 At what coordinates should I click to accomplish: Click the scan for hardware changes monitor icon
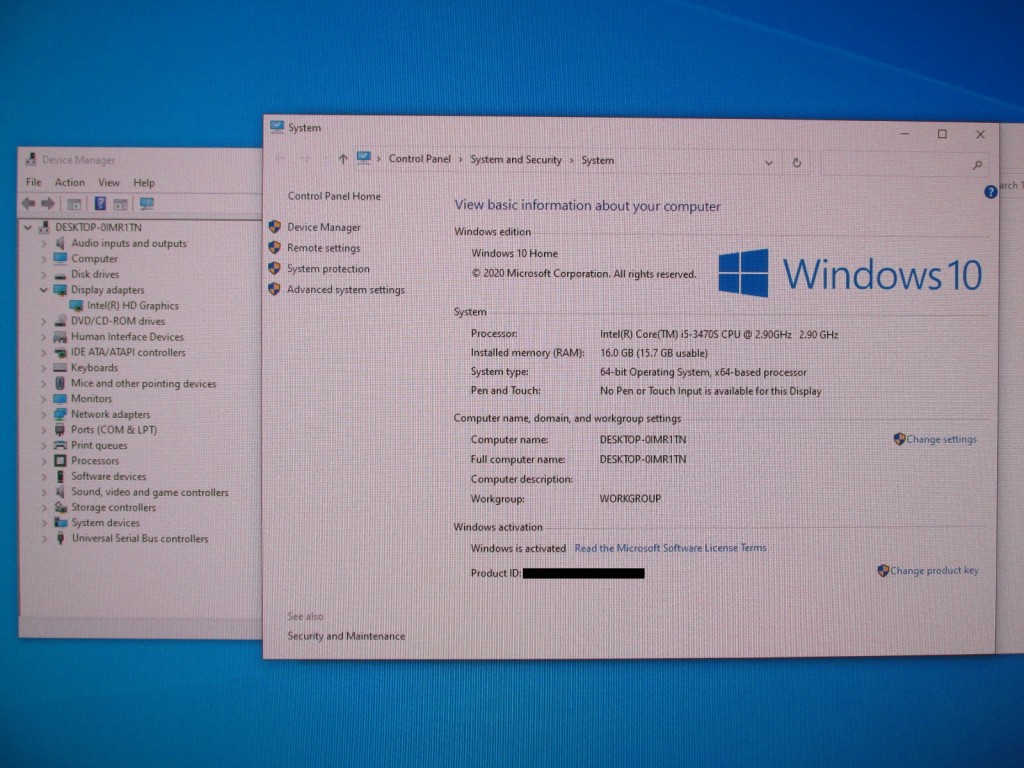(147, 204)
